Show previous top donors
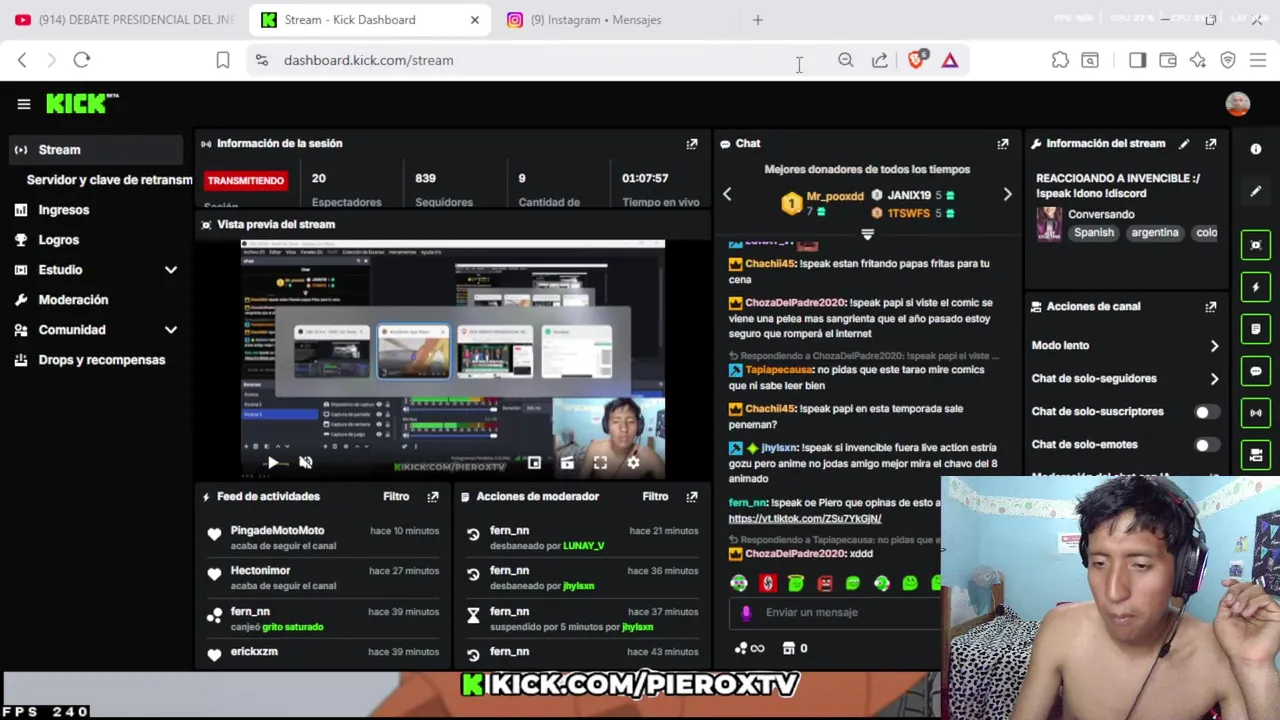The image size is (1280, 720). click(727, 194)
